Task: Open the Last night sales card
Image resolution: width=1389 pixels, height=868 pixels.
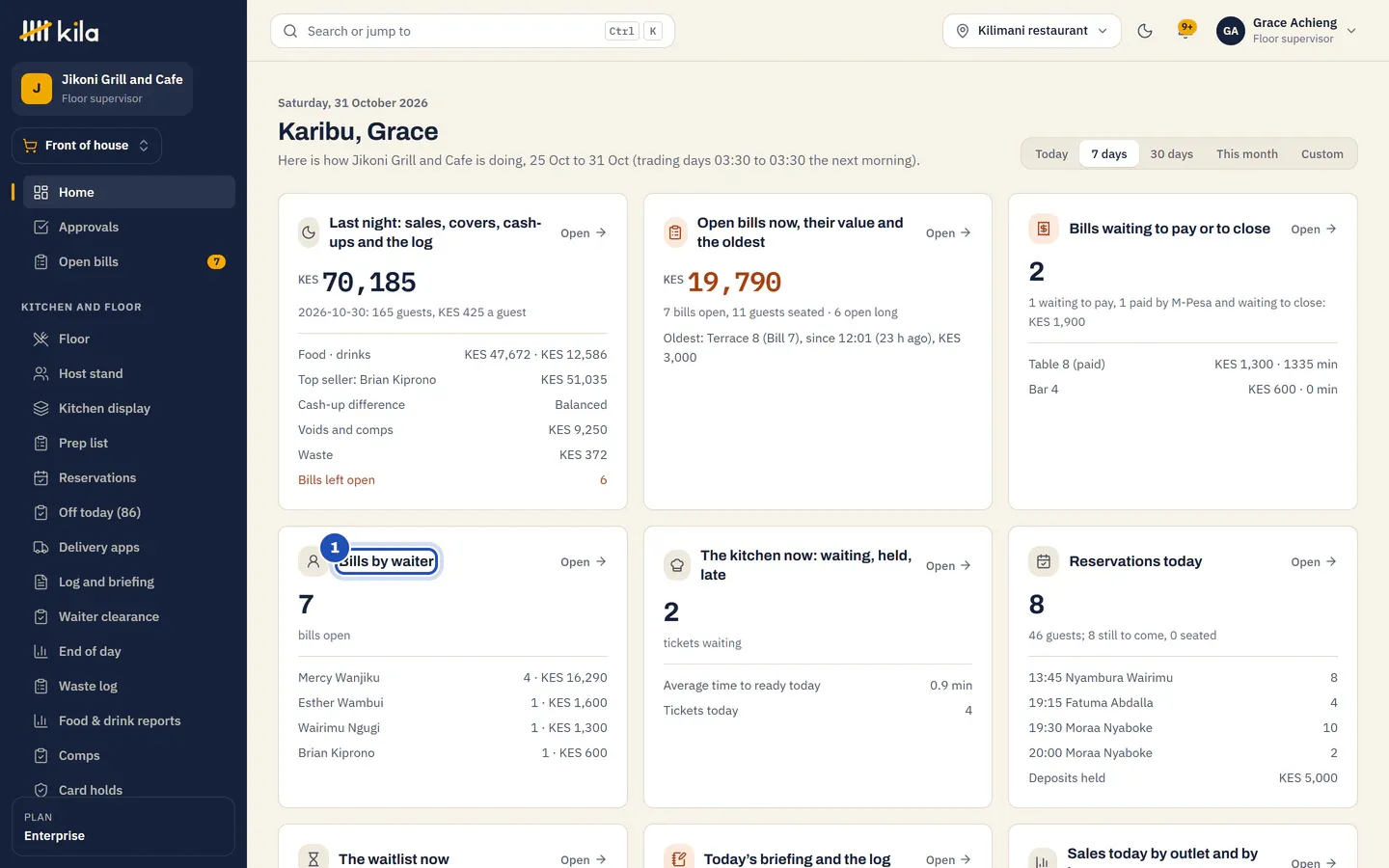Action: 584,232
